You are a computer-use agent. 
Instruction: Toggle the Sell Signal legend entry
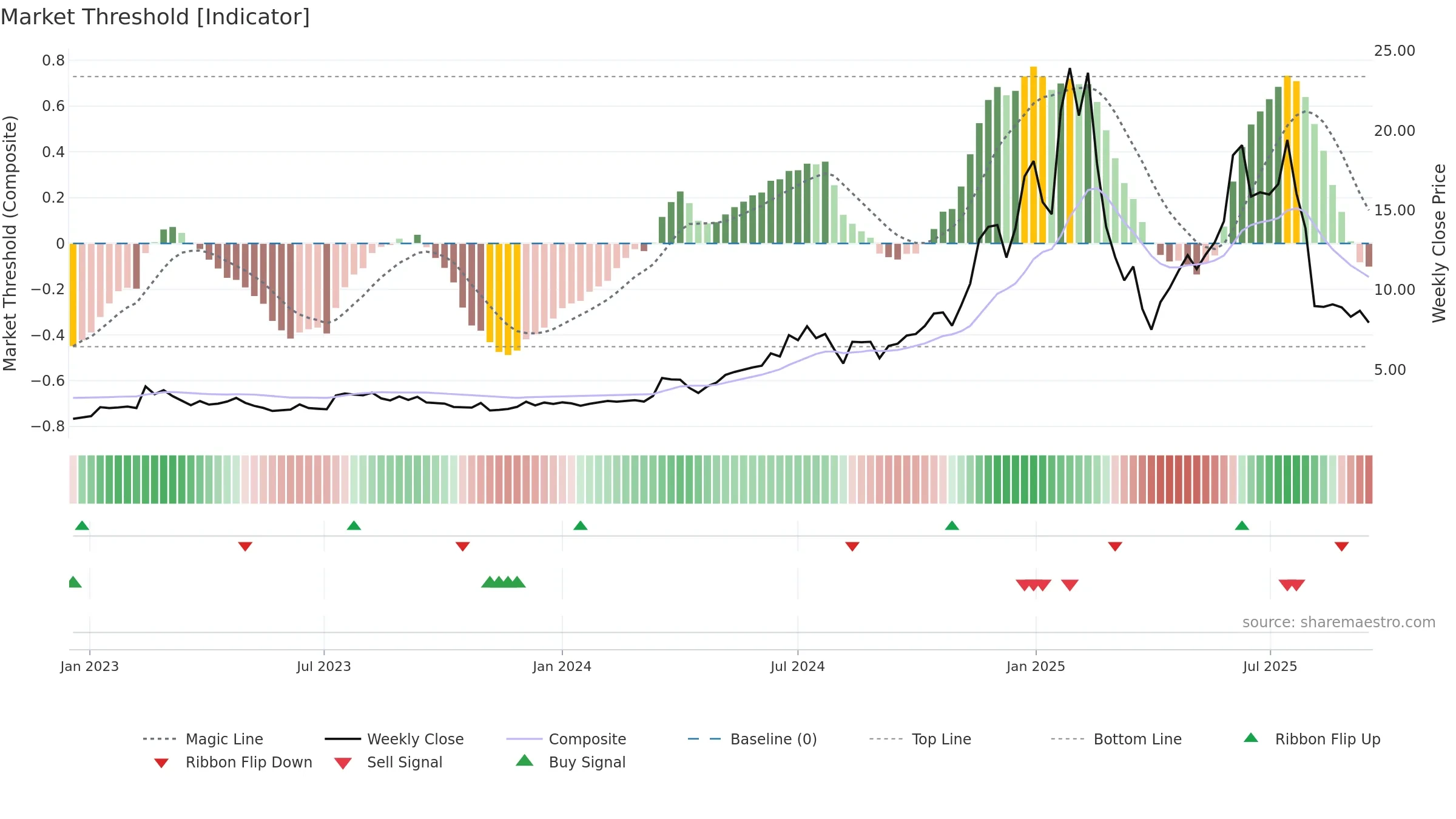coord(388,762)
